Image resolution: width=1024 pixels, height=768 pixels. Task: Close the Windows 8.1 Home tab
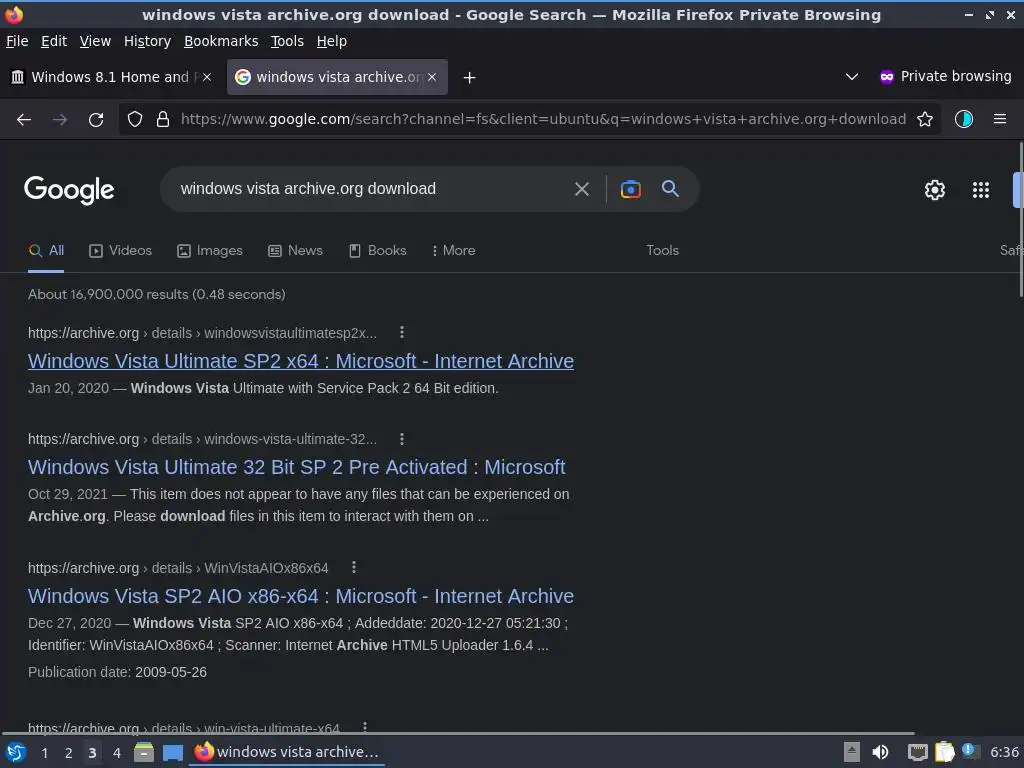point(207,77)
